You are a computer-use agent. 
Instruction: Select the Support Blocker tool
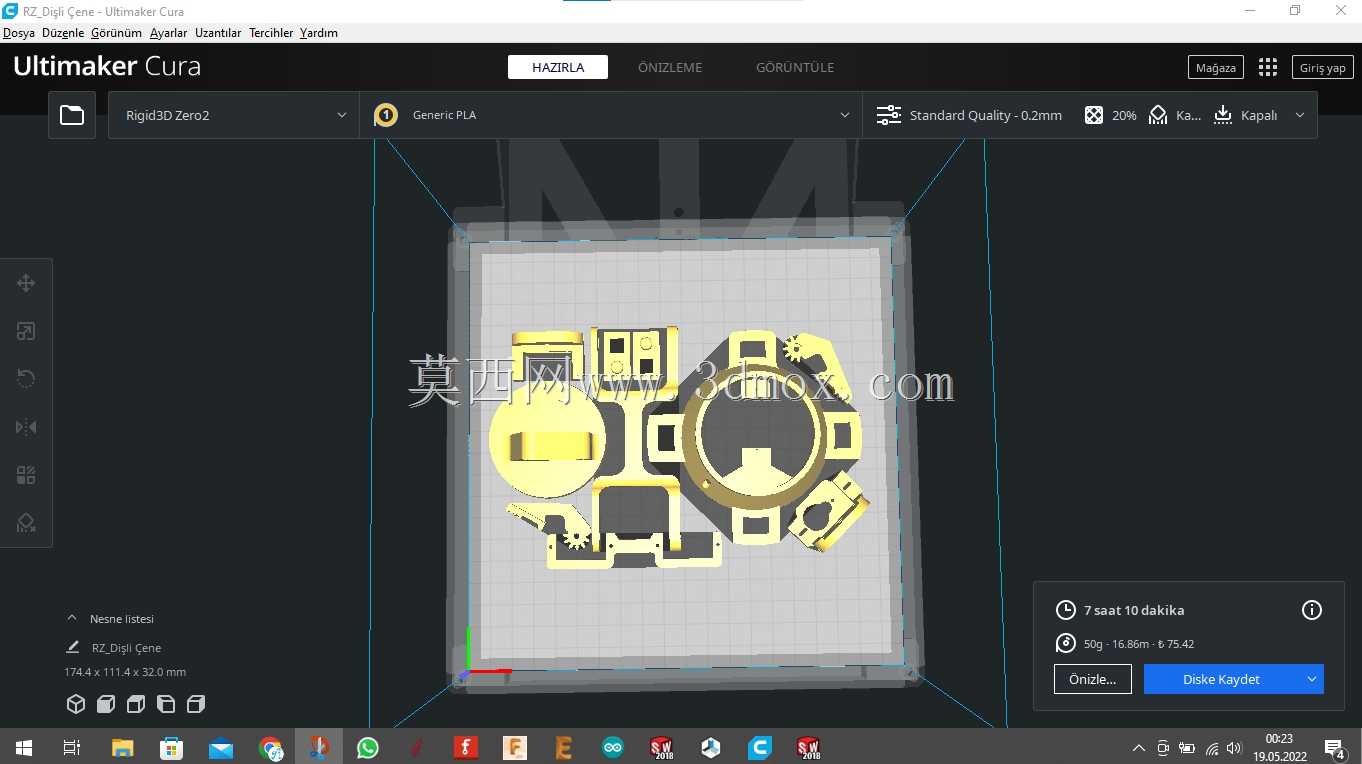coord(26,523)
